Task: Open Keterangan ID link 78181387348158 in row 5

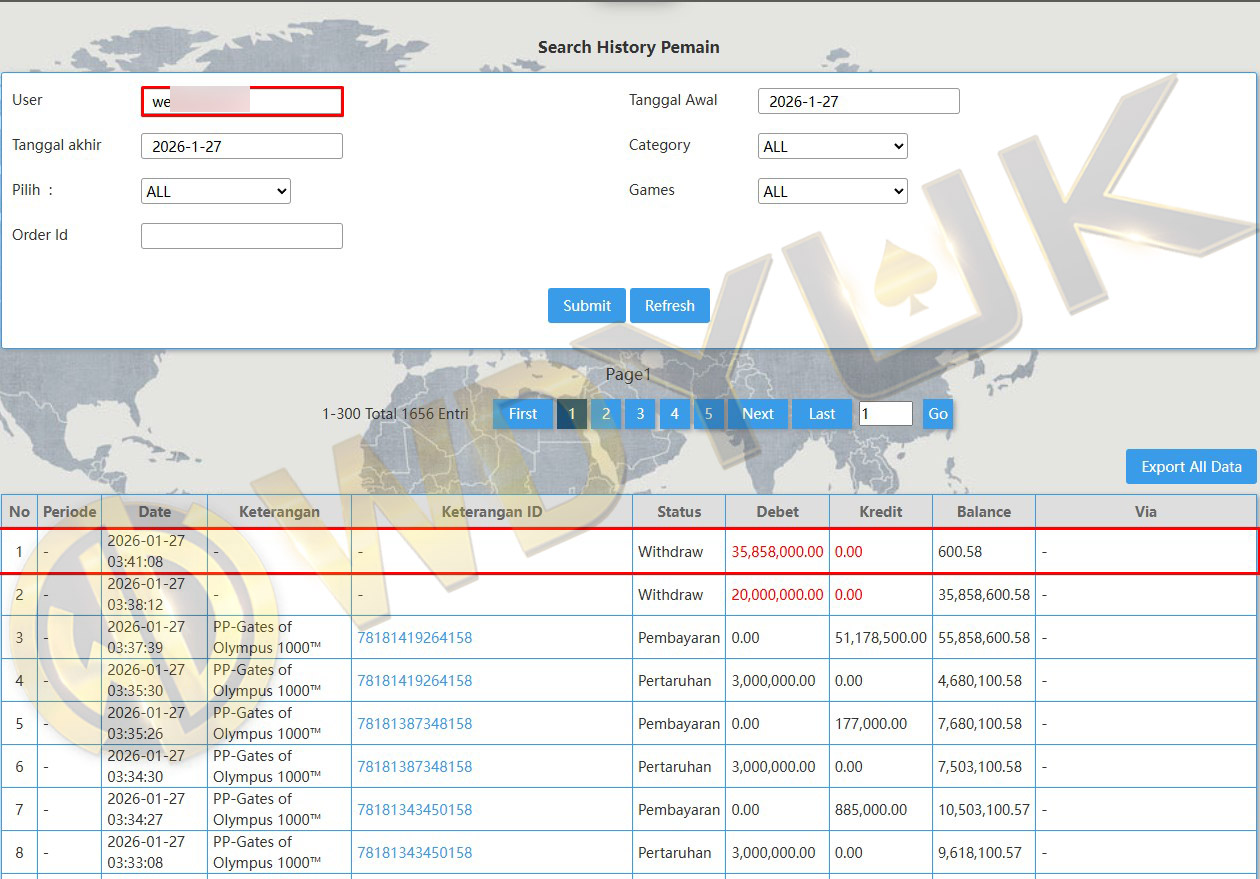Action: 414,724
